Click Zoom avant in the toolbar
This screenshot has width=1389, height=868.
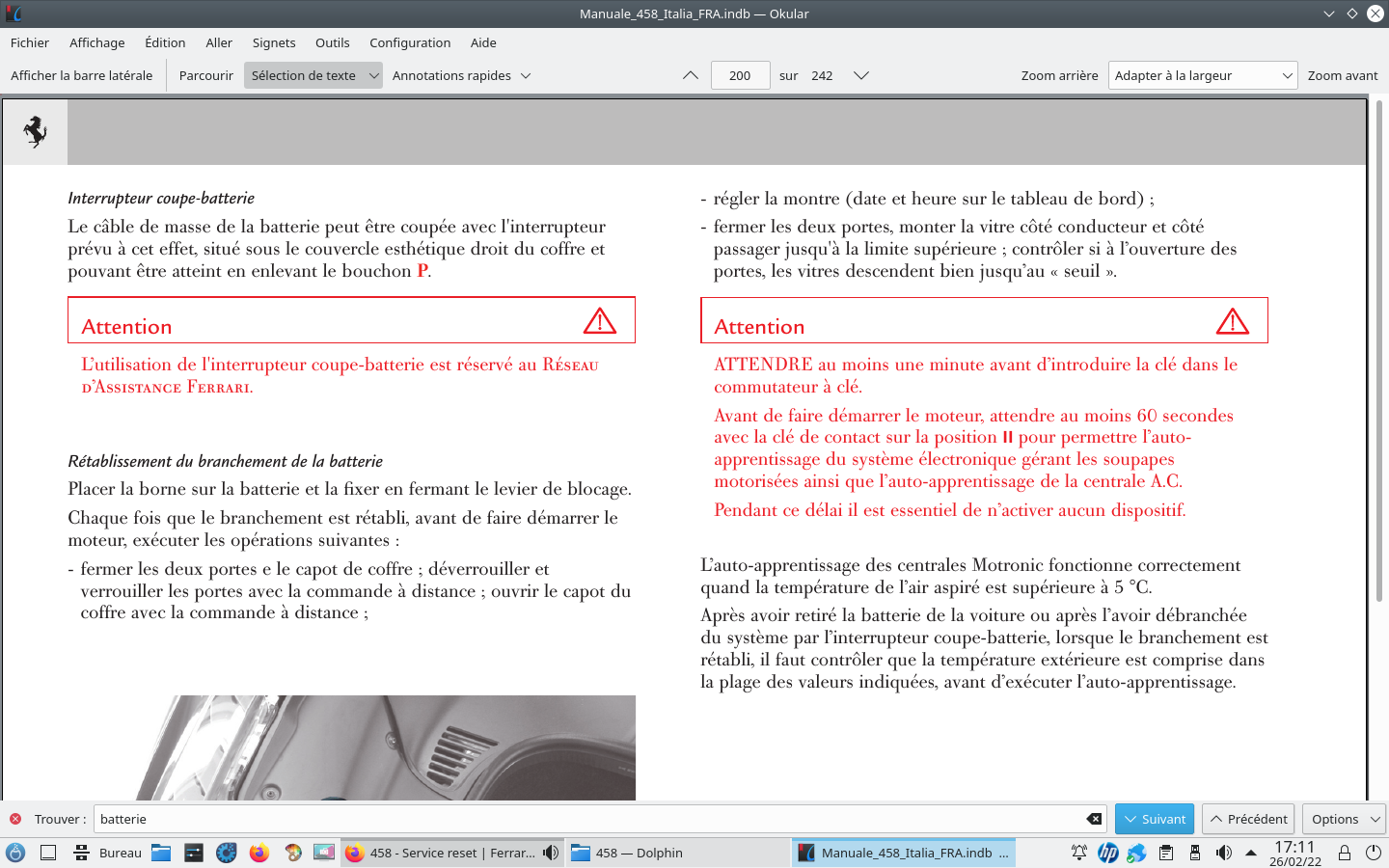coord(1343,75)
